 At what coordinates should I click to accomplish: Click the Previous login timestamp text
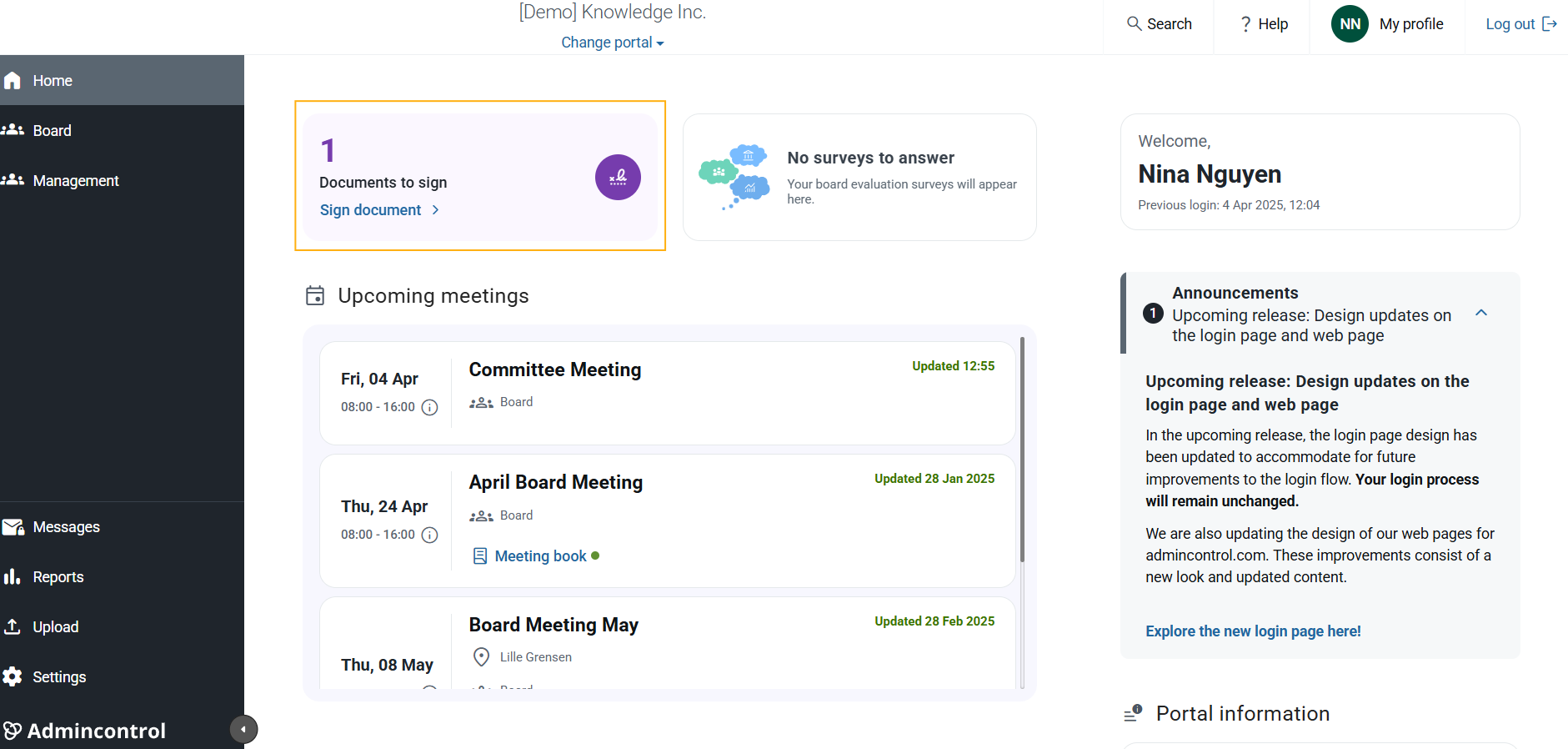[1229, 205]
